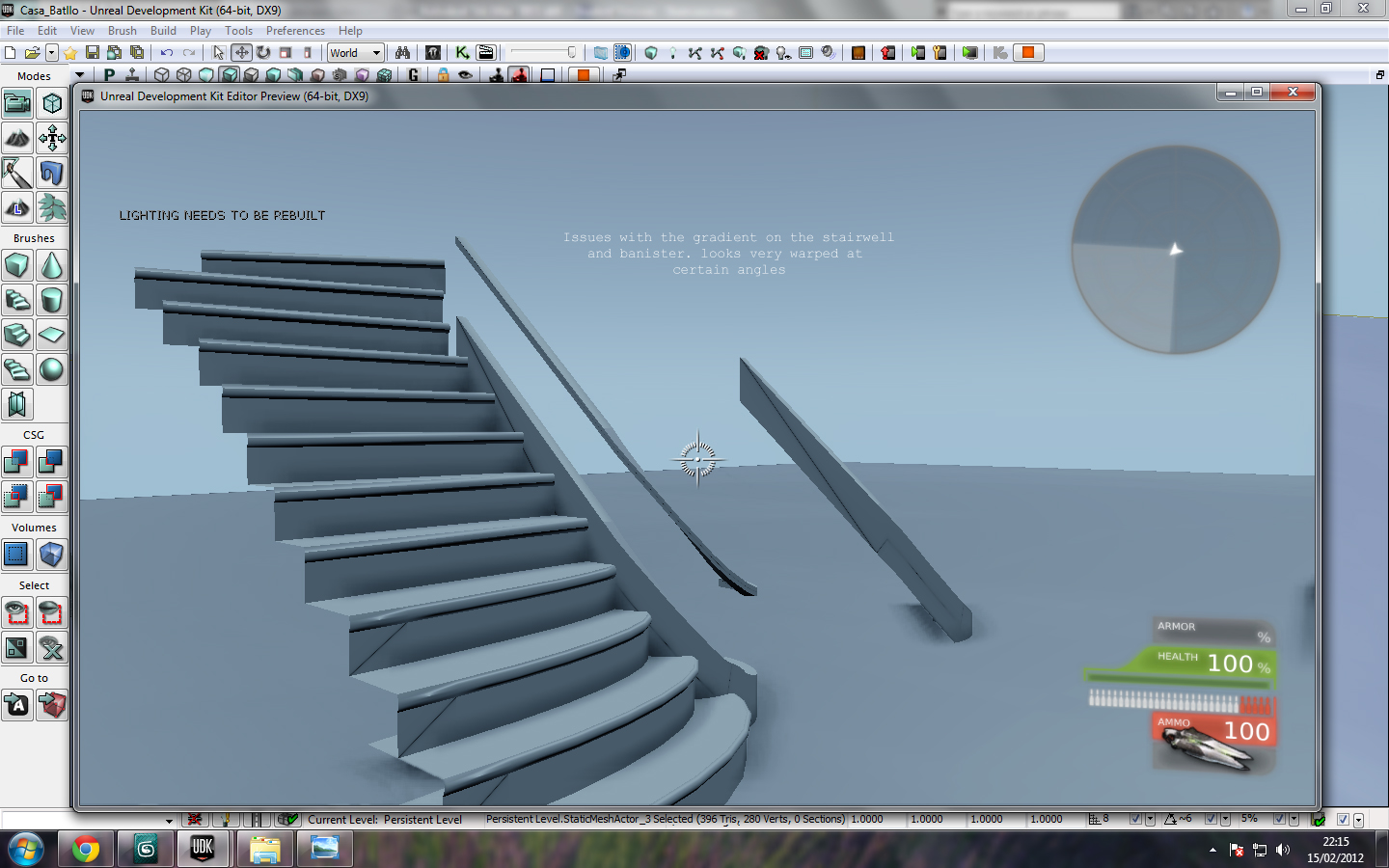Perform a CSG Add operation
This screenshot has width=1389, height=868.
click(16, 462)
